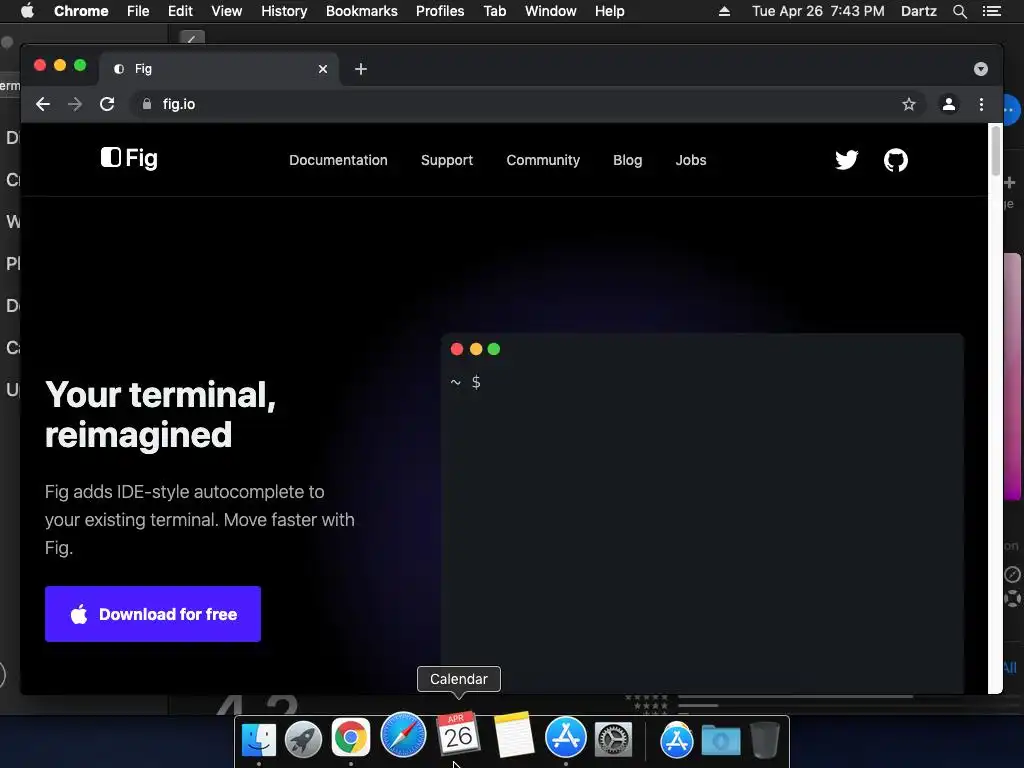Open Calendar in the dock
Screen dimensions: 1024x768
[x=458, y=733]
